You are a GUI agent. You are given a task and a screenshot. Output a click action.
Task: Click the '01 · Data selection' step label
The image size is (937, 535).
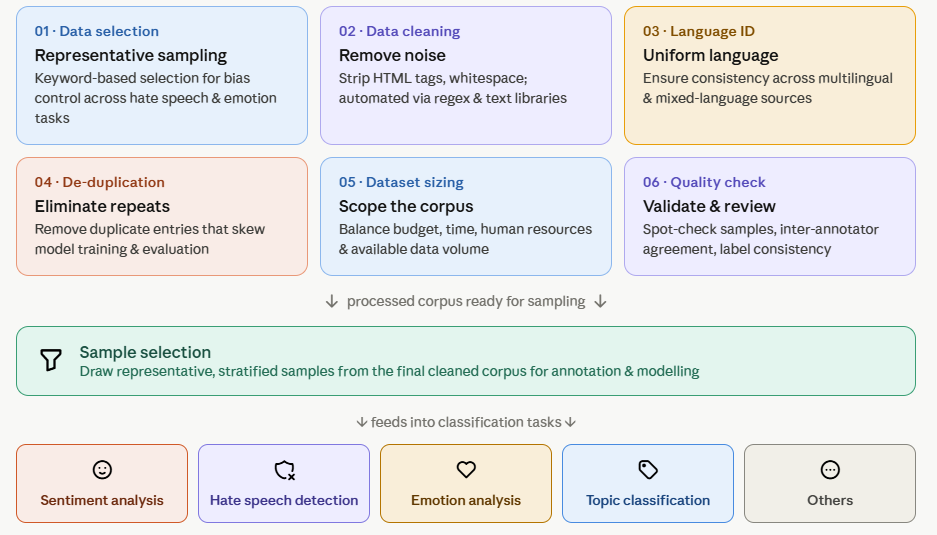(97, 31)
